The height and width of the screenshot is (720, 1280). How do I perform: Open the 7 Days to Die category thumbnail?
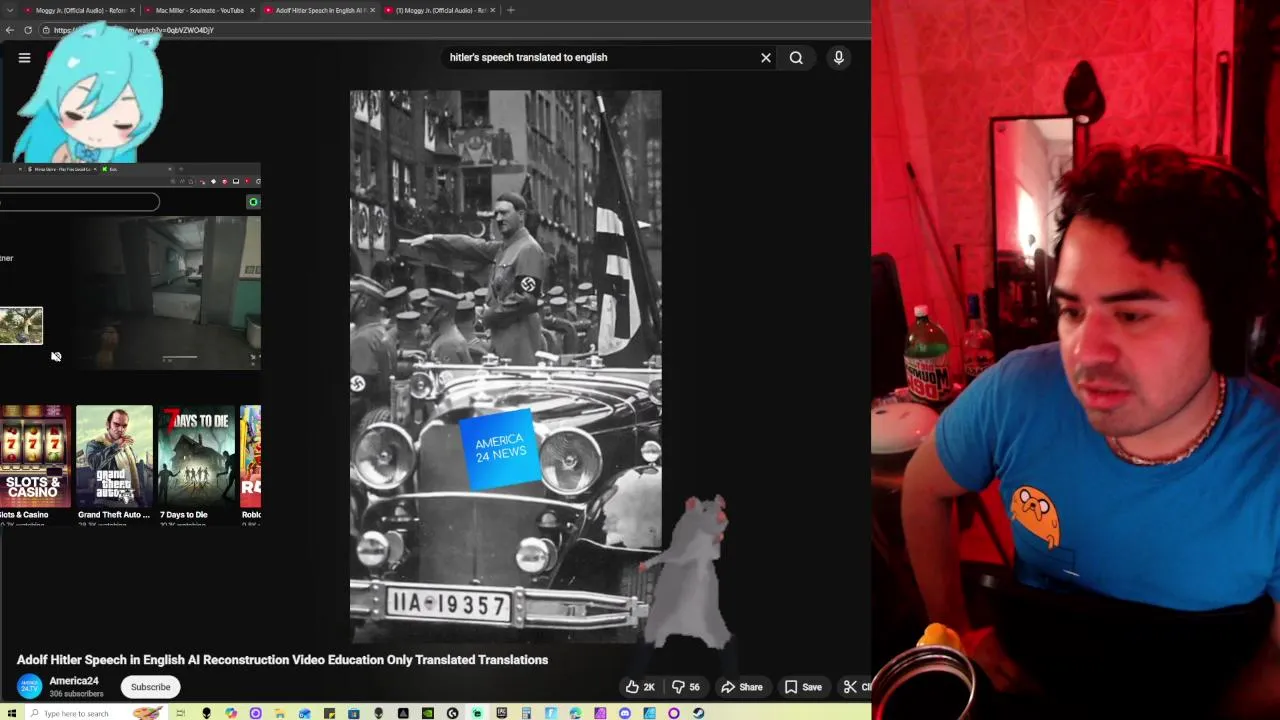coord(197,455)
